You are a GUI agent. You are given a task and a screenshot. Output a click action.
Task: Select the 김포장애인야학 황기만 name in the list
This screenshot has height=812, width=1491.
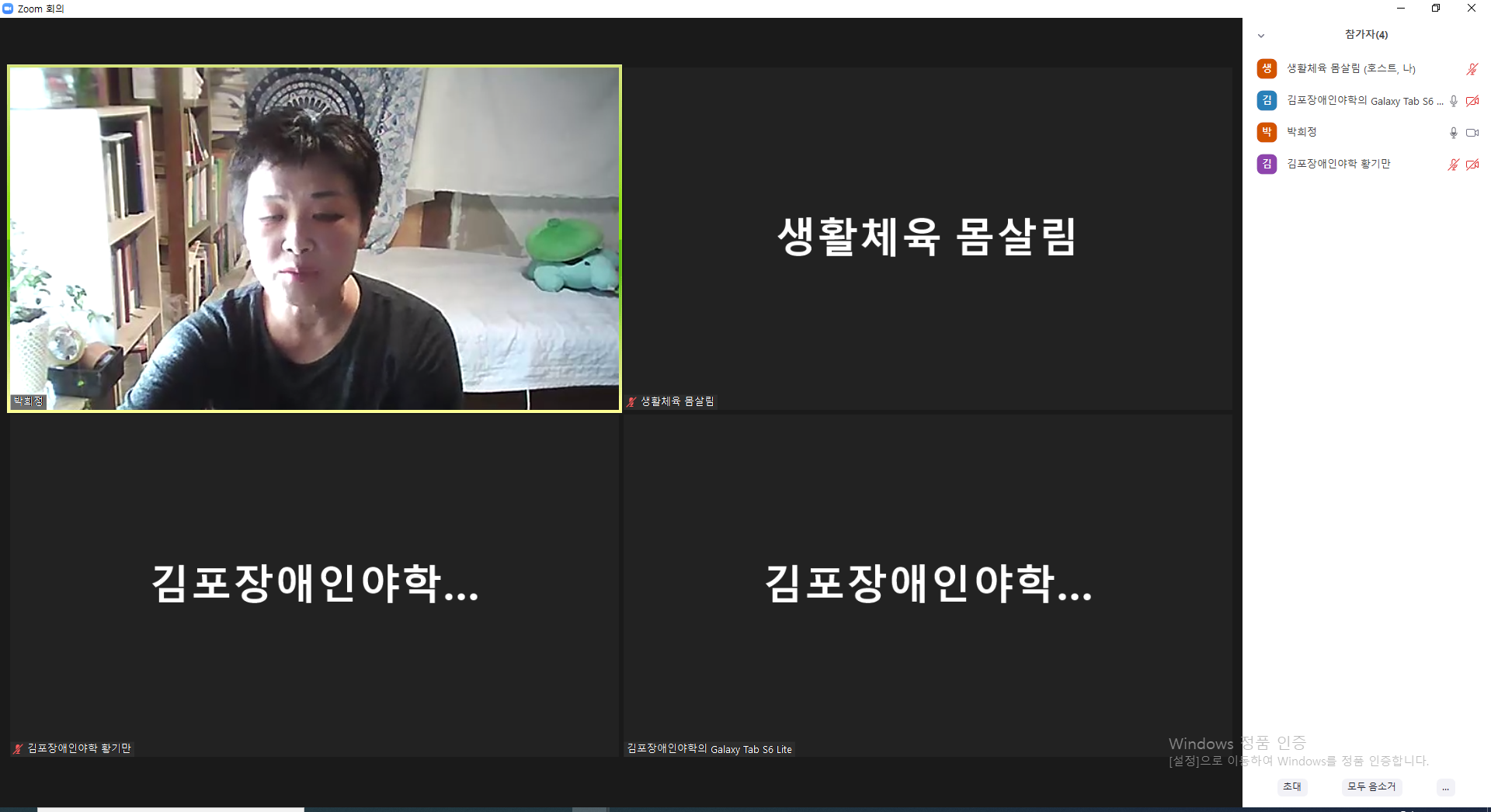1339,164
